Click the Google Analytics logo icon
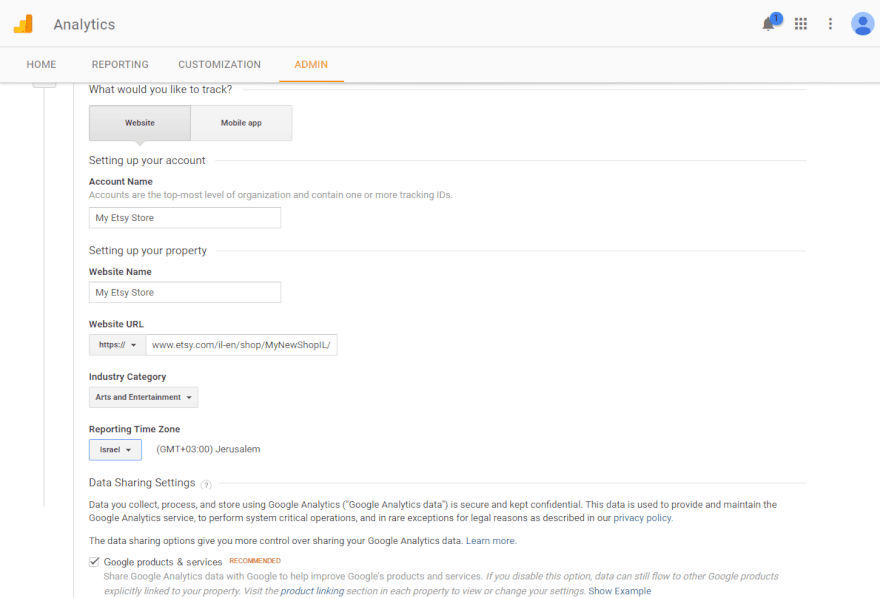Screen dimensions: 880x598 point(23,24)
